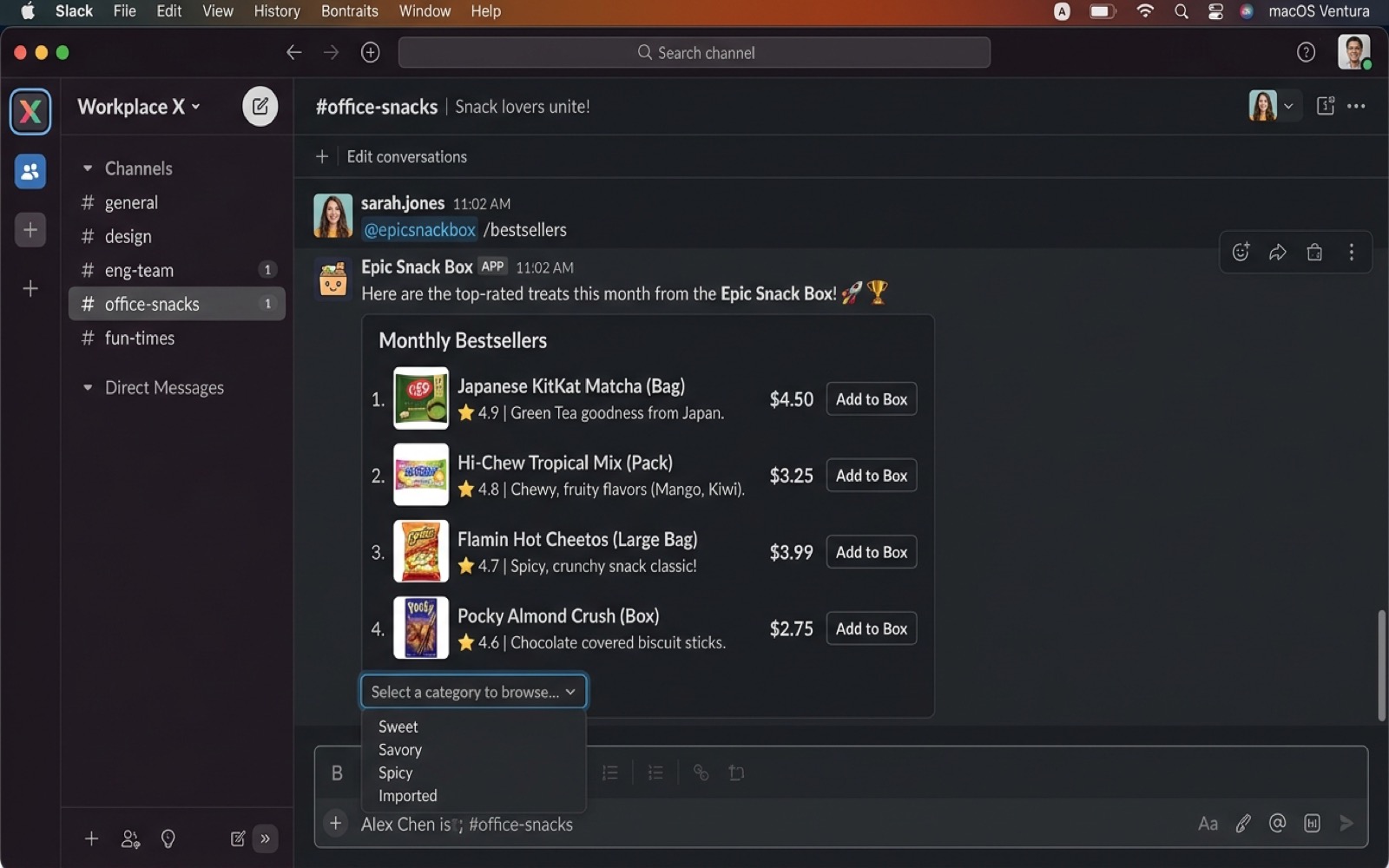Toggle formatting with the Aa icon
This screenshot has height=868, width=1389.
[1208, 824]
